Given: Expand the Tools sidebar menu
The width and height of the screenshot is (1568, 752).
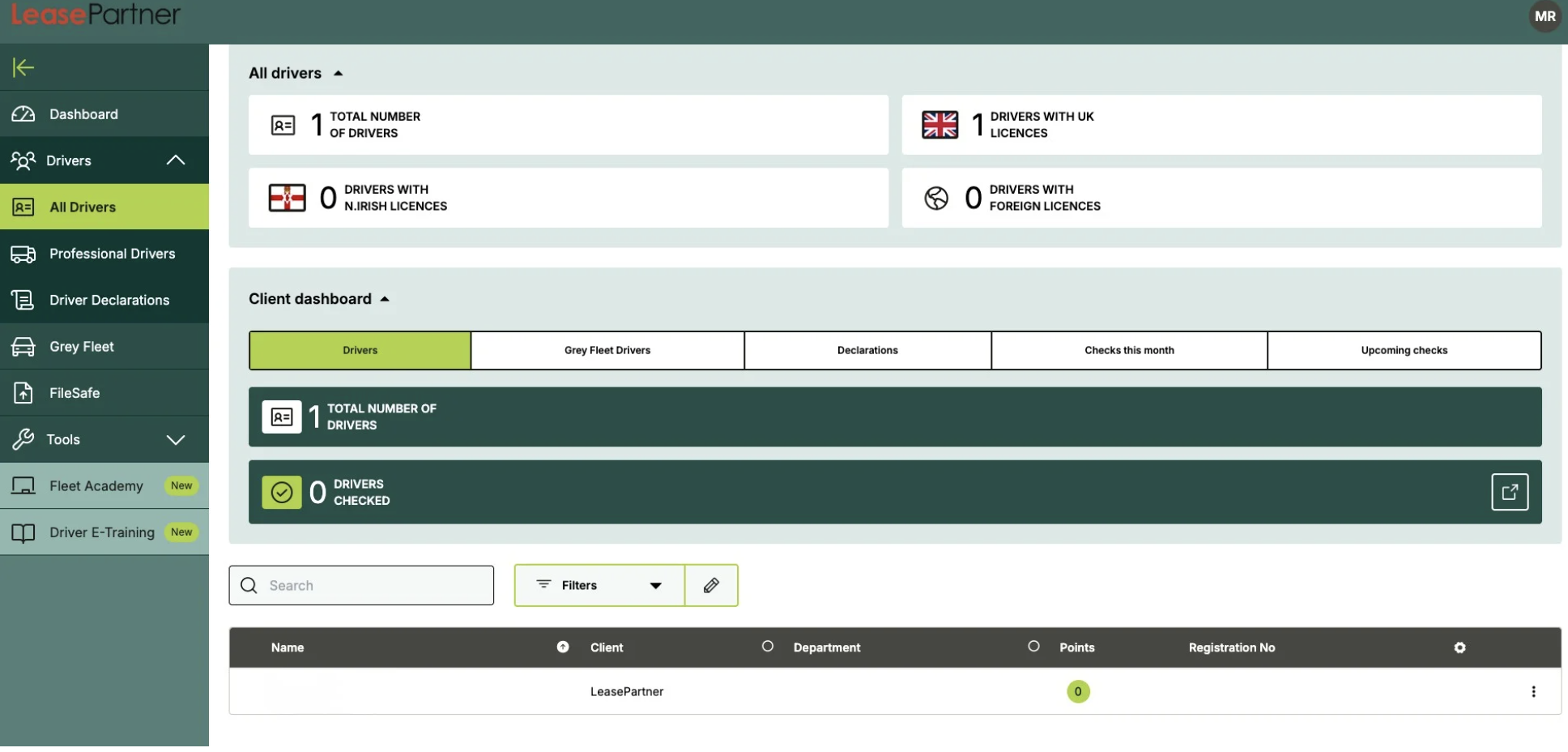Looking at the screenshot, I should coord(104,439).
